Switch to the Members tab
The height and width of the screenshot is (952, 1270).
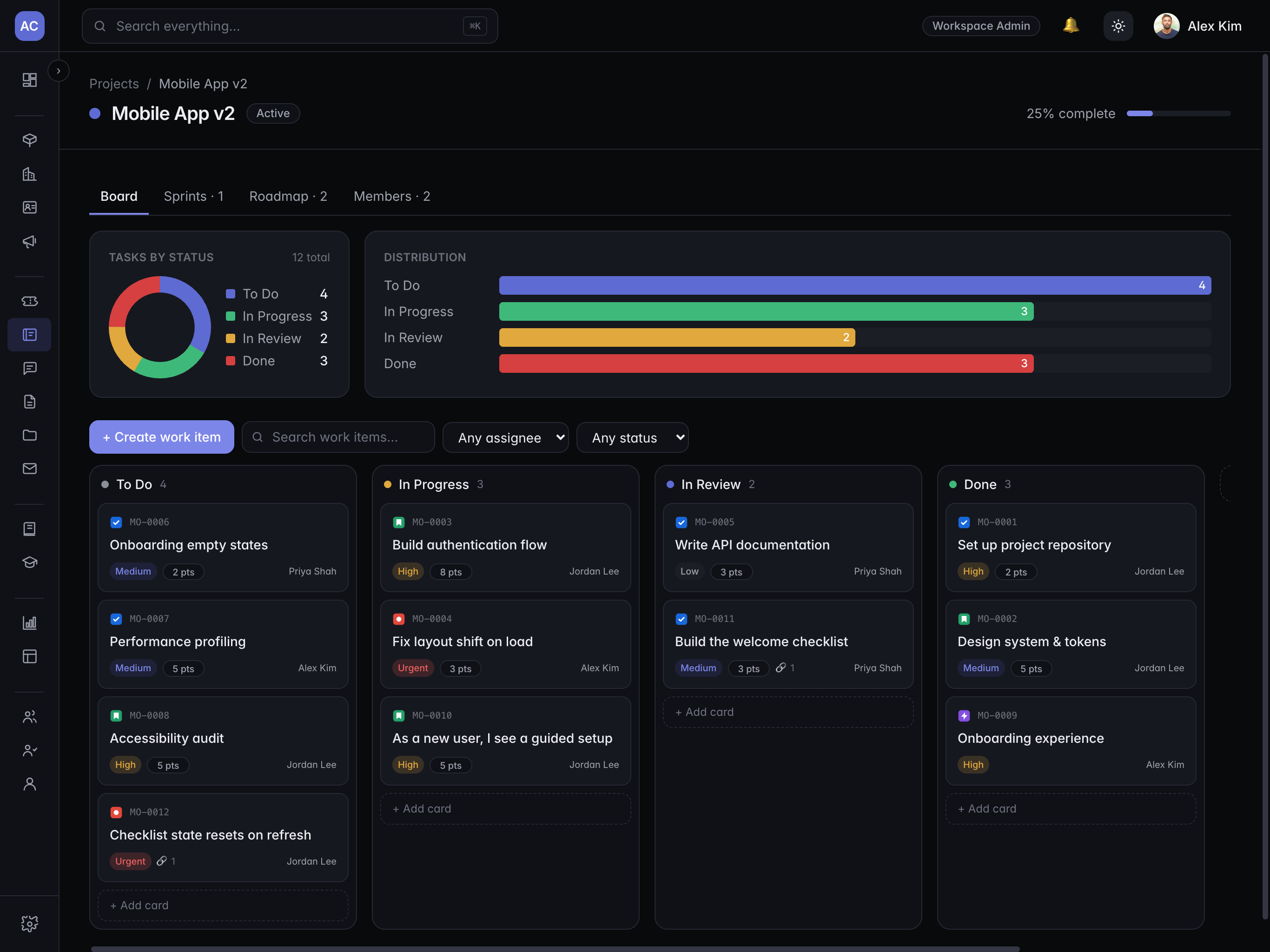[391, 196]
